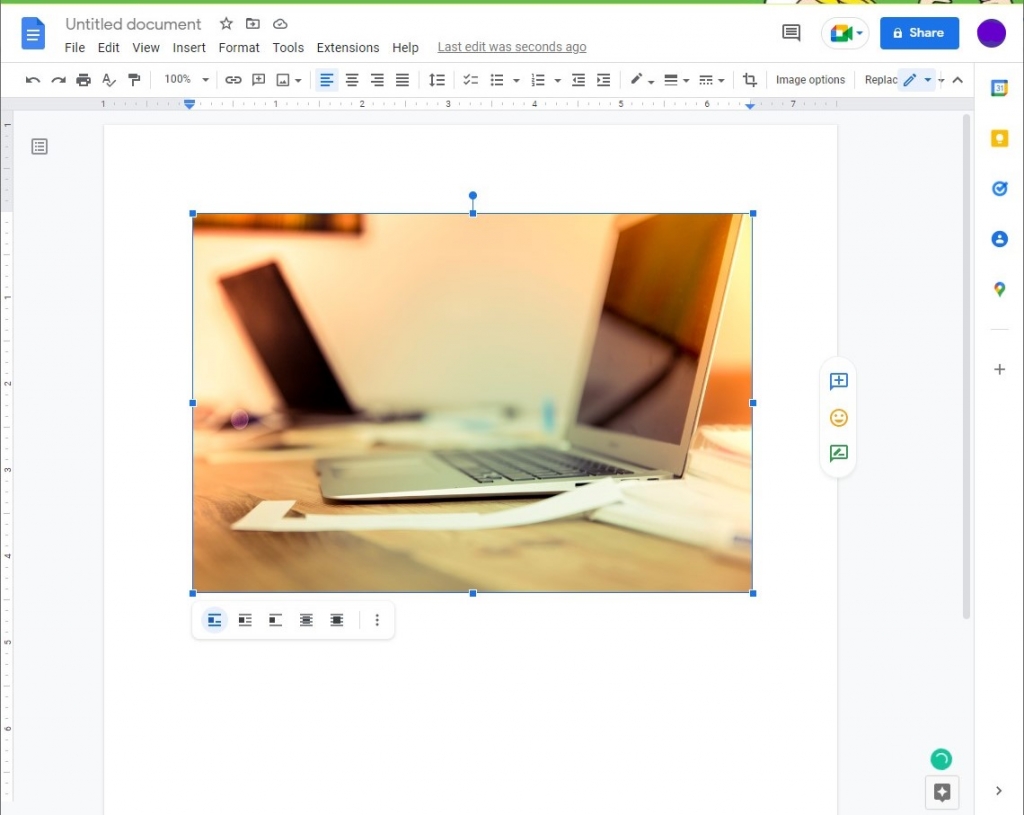Switch to In front of text wrapping
The height and width of the screenshot is (815, 1024).
pyautogui.click(x=337, y=620)
